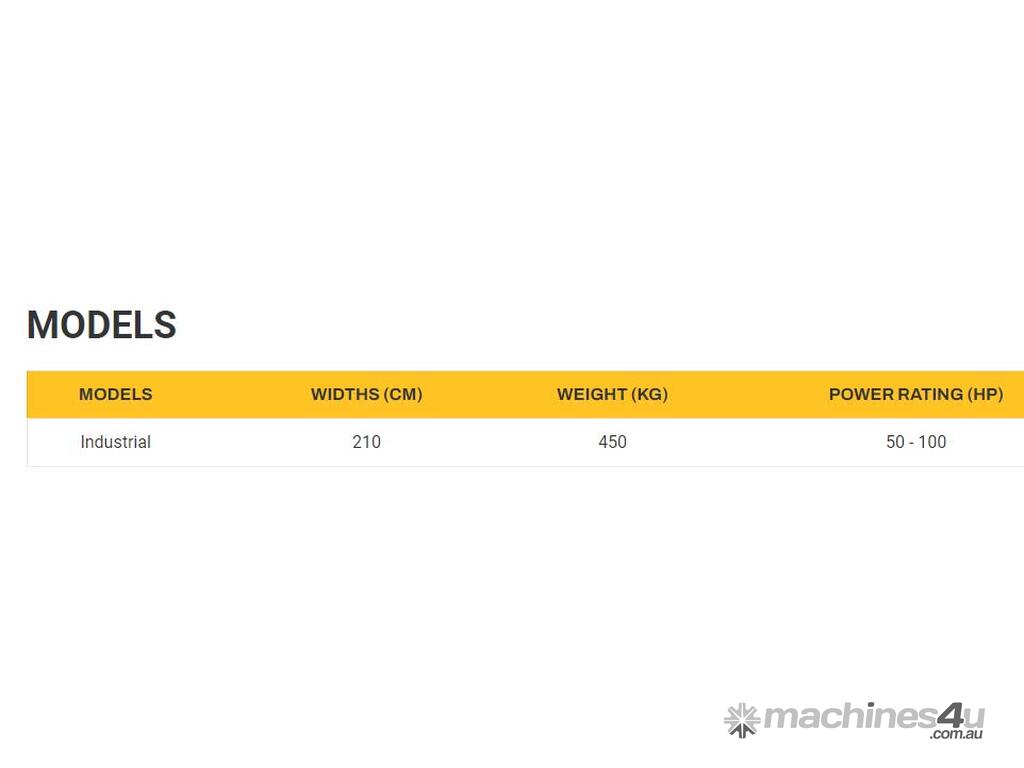Click the 450 weight value
Image resolution: width=1024 pixels, height=768 pixels.
[612, 442]
